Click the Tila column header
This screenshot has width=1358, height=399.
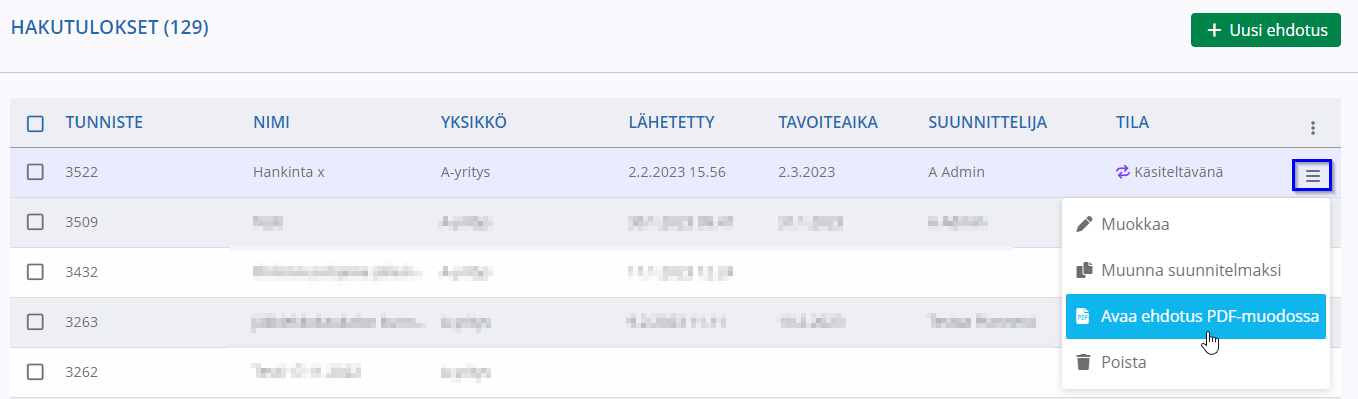pyautogui.click(x=1132, y=123)
